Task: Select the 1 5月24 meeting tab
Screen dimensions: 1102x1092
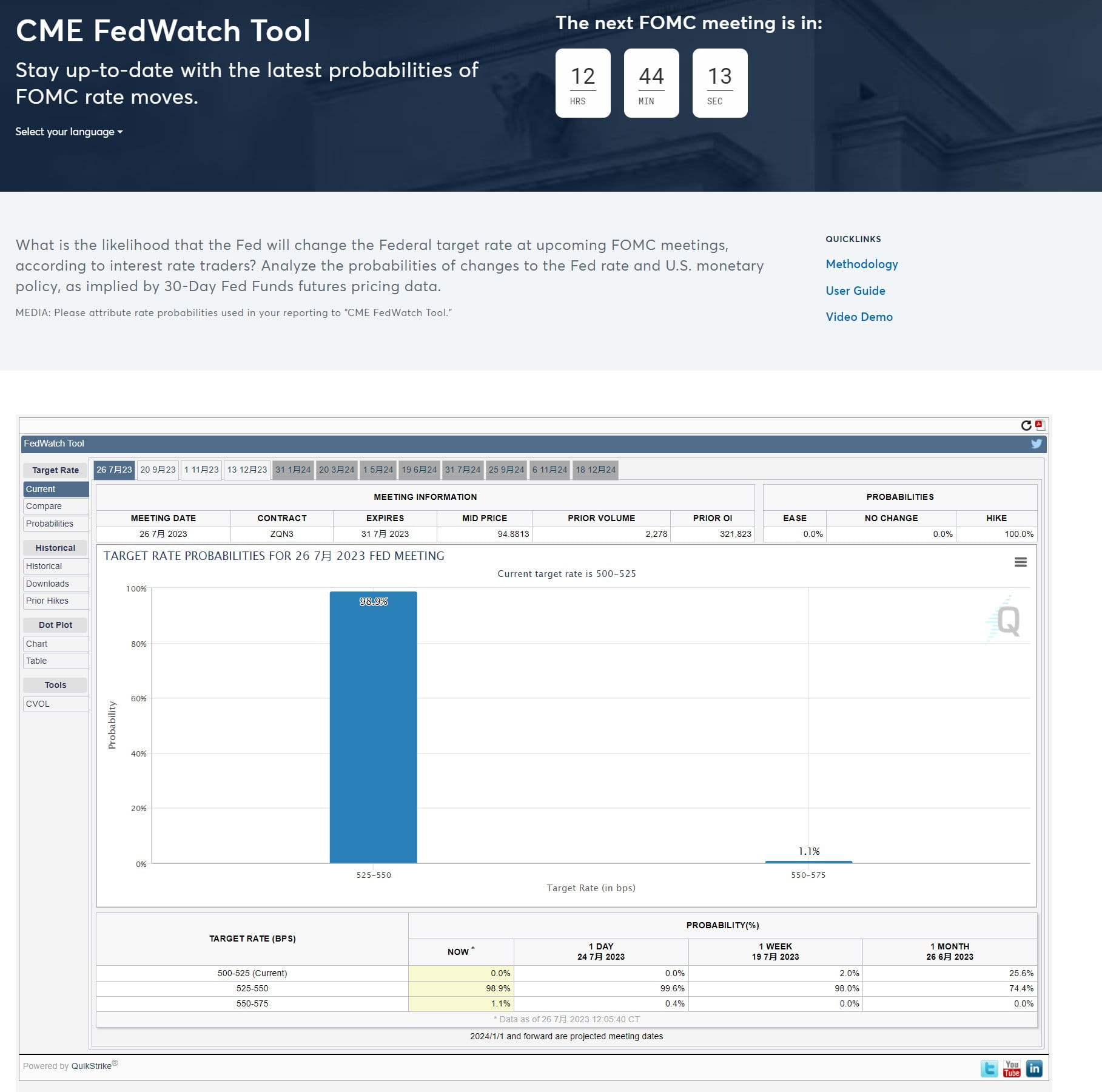Action: (x=378, y=470)
